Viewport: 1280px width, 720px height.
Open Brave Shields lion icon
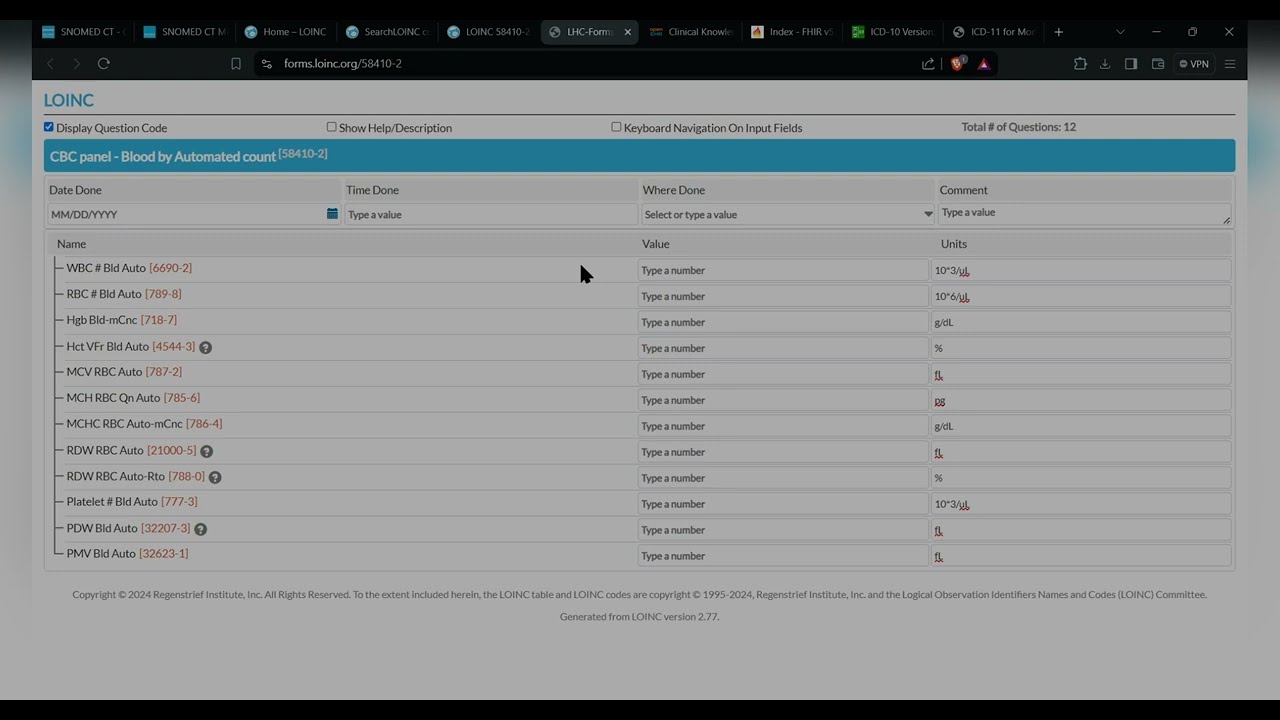coord(958,63)
